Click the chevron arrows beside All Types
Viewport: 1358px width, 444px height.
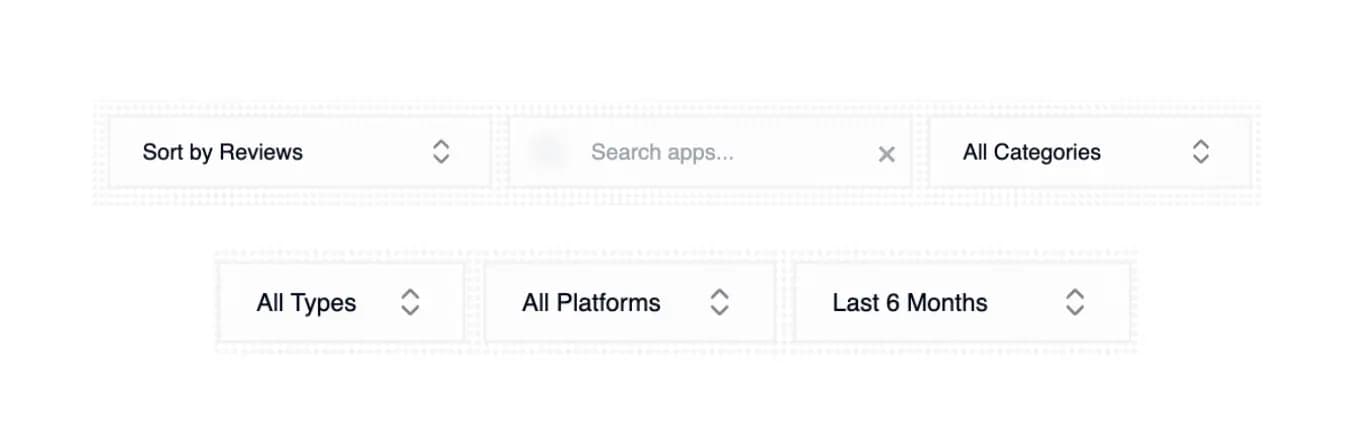(410, 303)
